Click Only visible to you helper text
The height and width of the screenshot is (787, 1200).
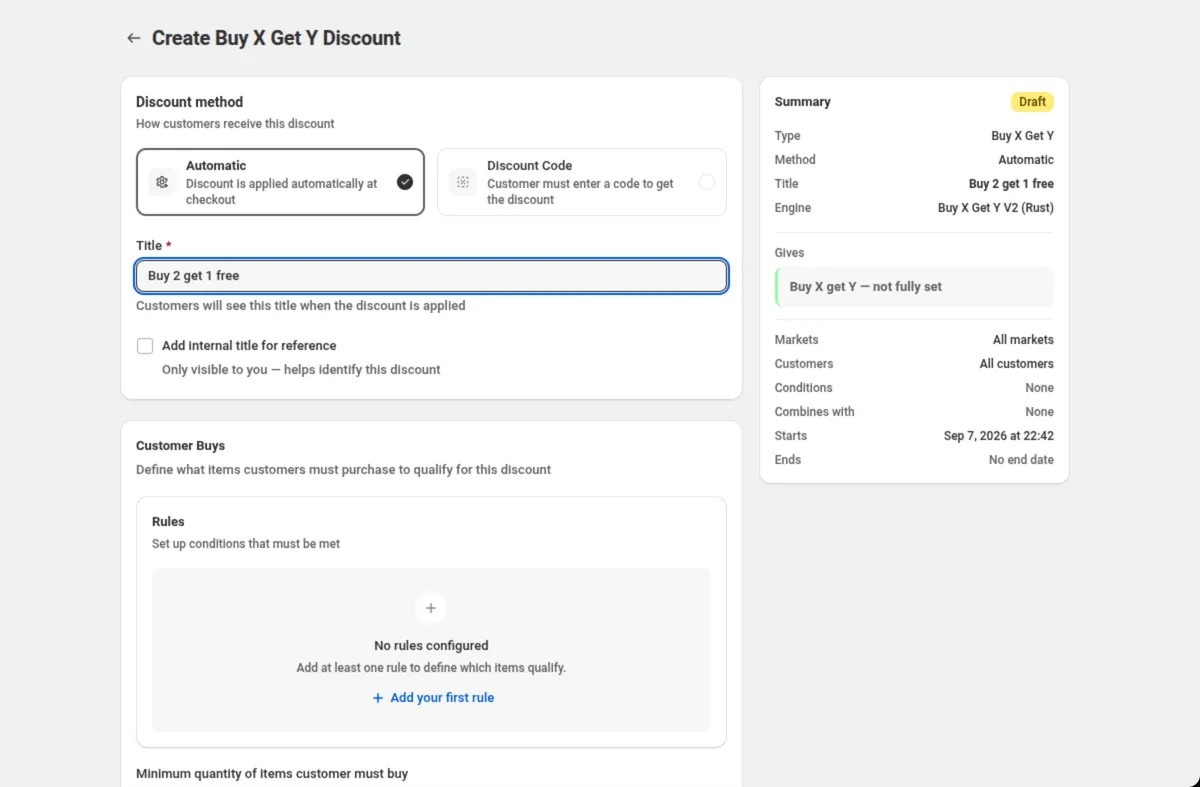(x=301, y=370)
